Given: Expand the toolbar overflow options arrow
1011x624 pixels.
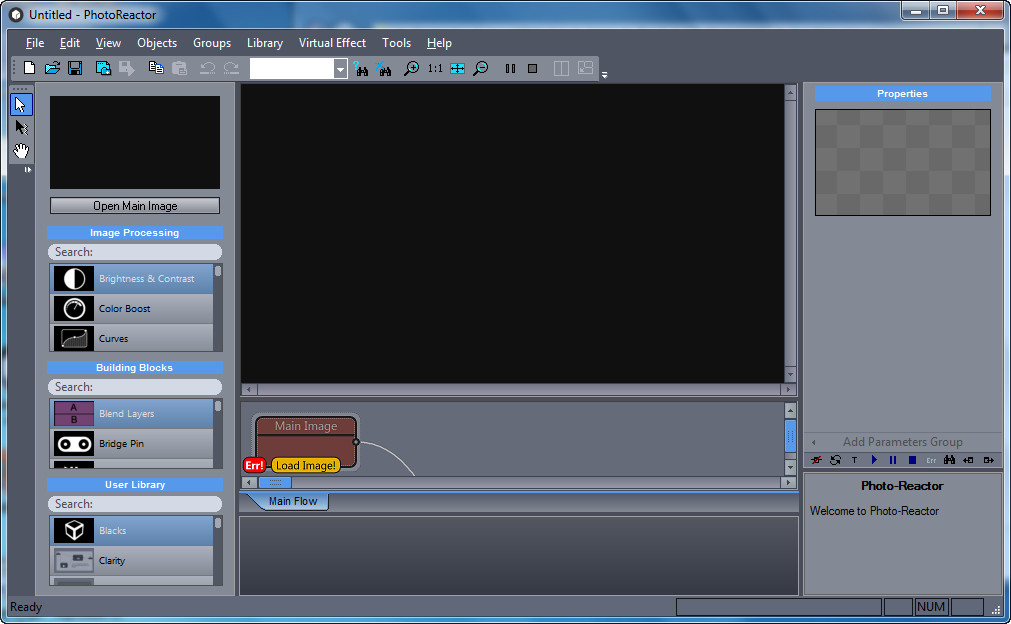Looking at the screenshot, I should [604, 75].
